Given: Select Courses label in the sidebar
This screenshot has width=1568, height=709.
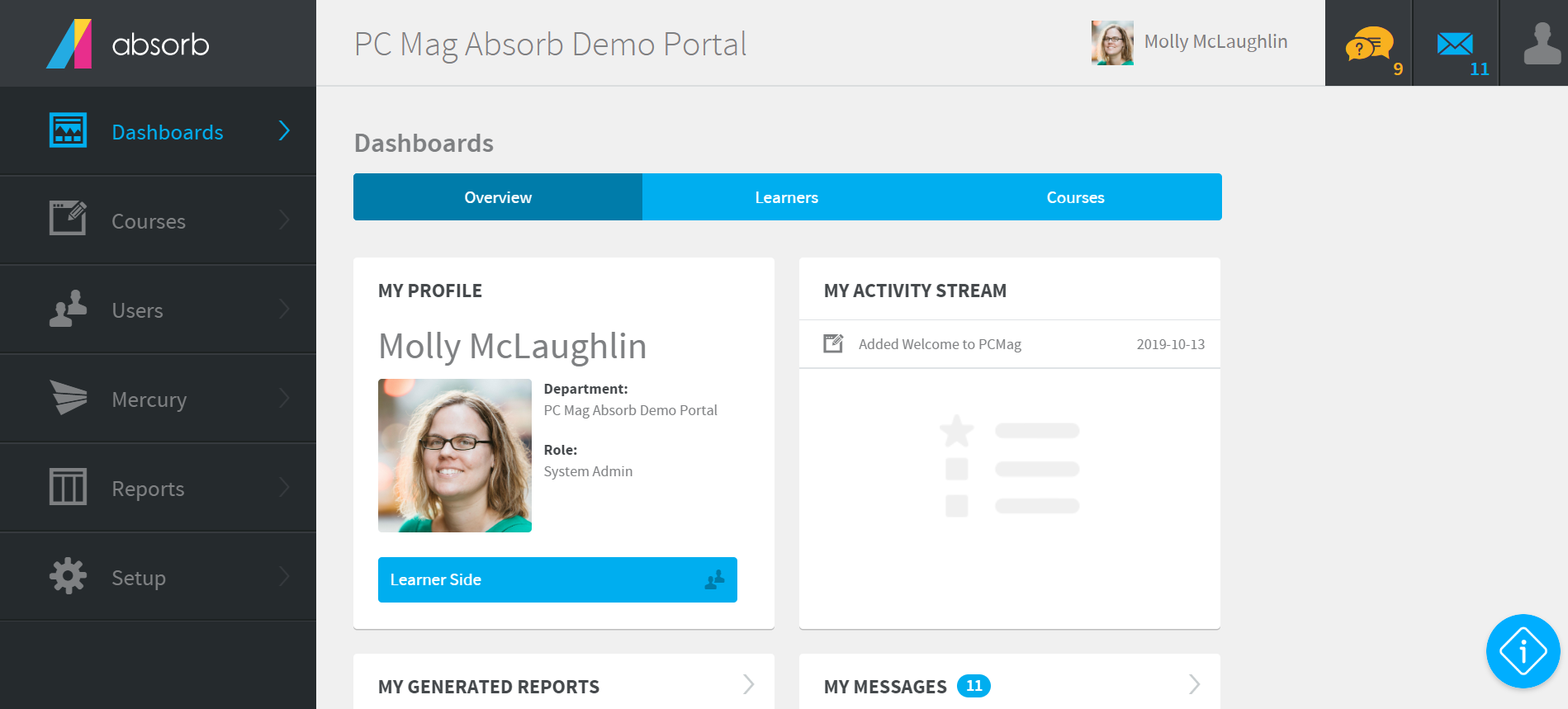Looking at the screenshot, I should point(149,222).
